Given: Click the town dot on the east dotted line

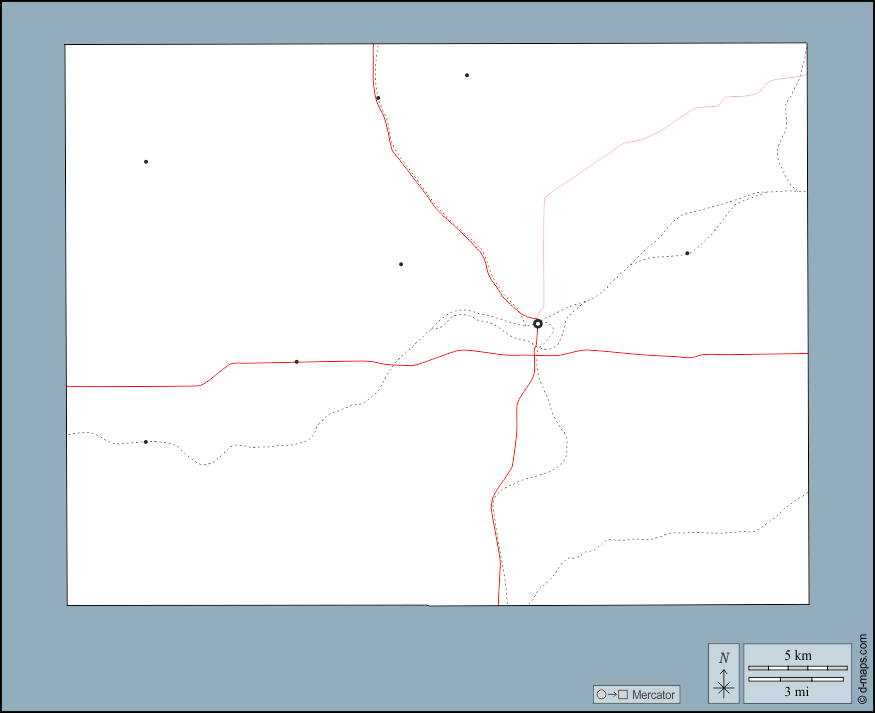Looking at the screenshot, I should tap(687, 254).
